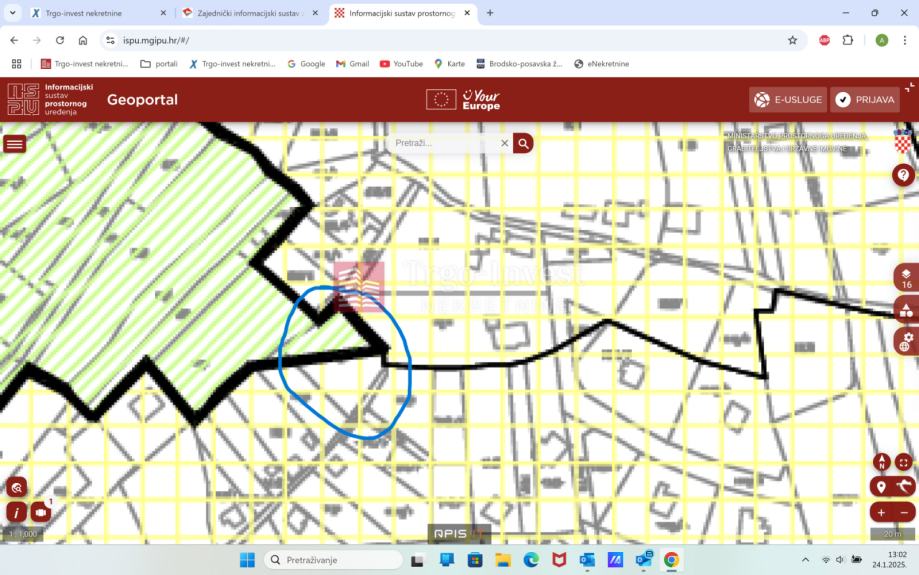
Task: Click the Croatia outline zoom button
Action: tap(904, 486)
